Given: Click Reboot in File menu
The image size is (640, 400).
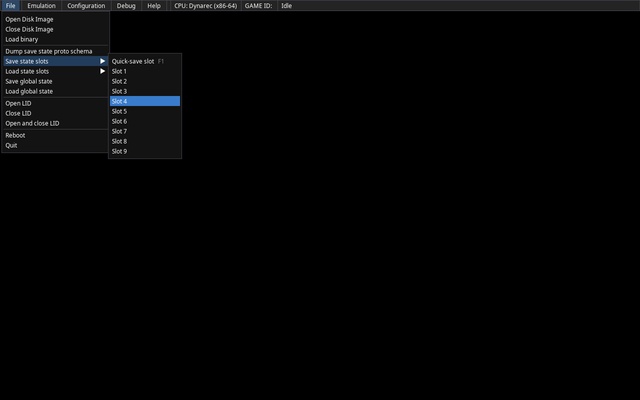Looking at the screenshot, I should pyautogui.click(x=55, y=135).
